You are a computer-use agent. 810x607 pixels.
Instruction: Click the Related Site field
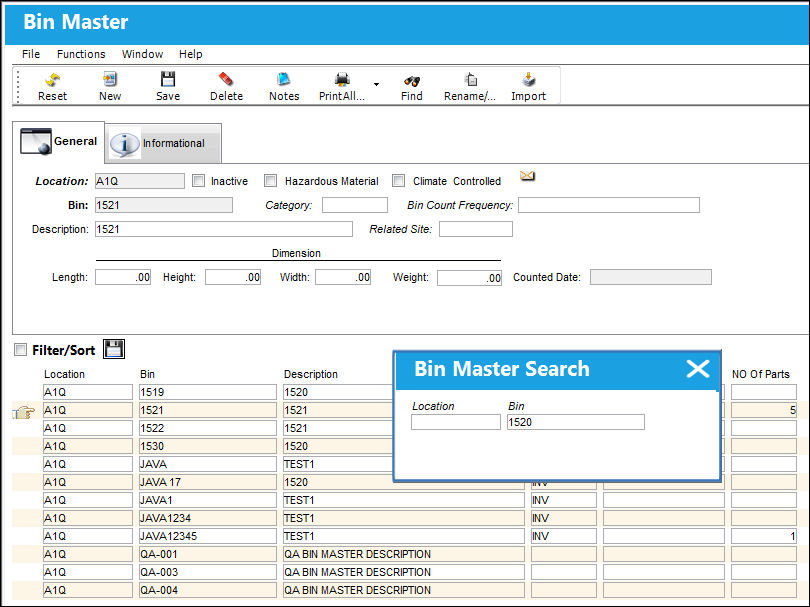(x=476, y=229)
